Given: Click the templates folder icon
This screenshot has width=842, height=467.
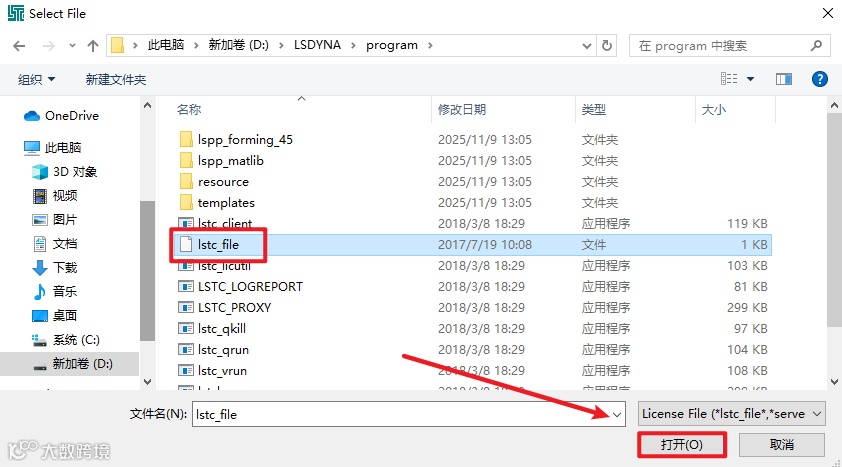Looking at the screenshot, I should [186, 203].
